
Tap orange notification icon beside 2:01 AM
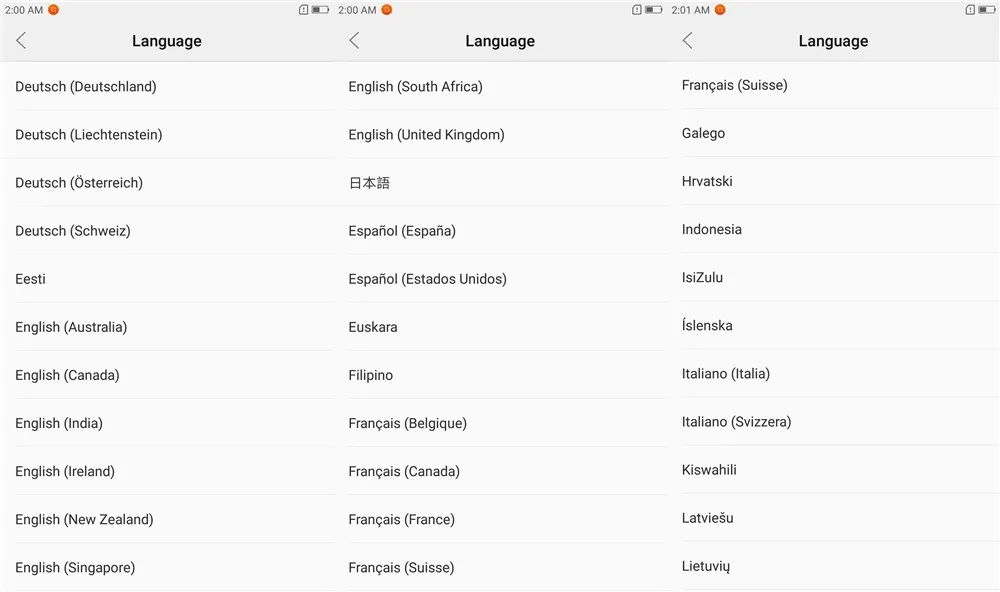pos(720,10)
